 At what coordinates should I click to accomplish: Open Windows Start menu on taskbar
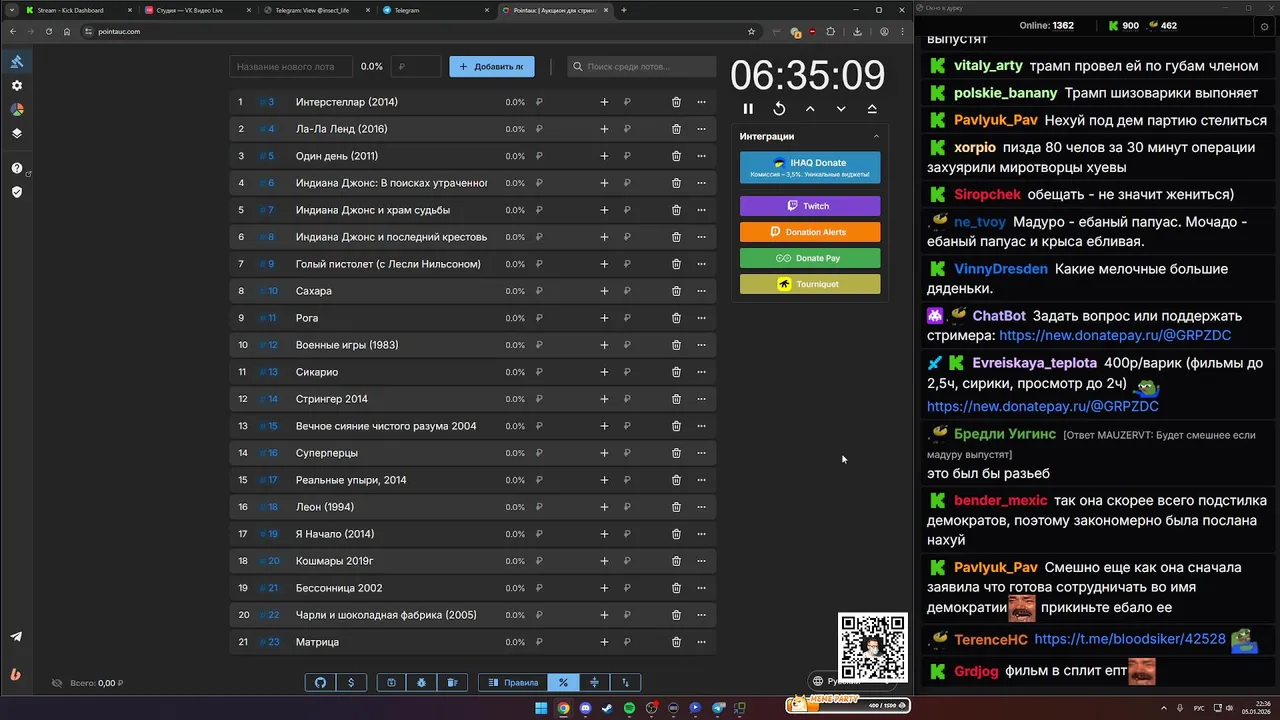541,708
